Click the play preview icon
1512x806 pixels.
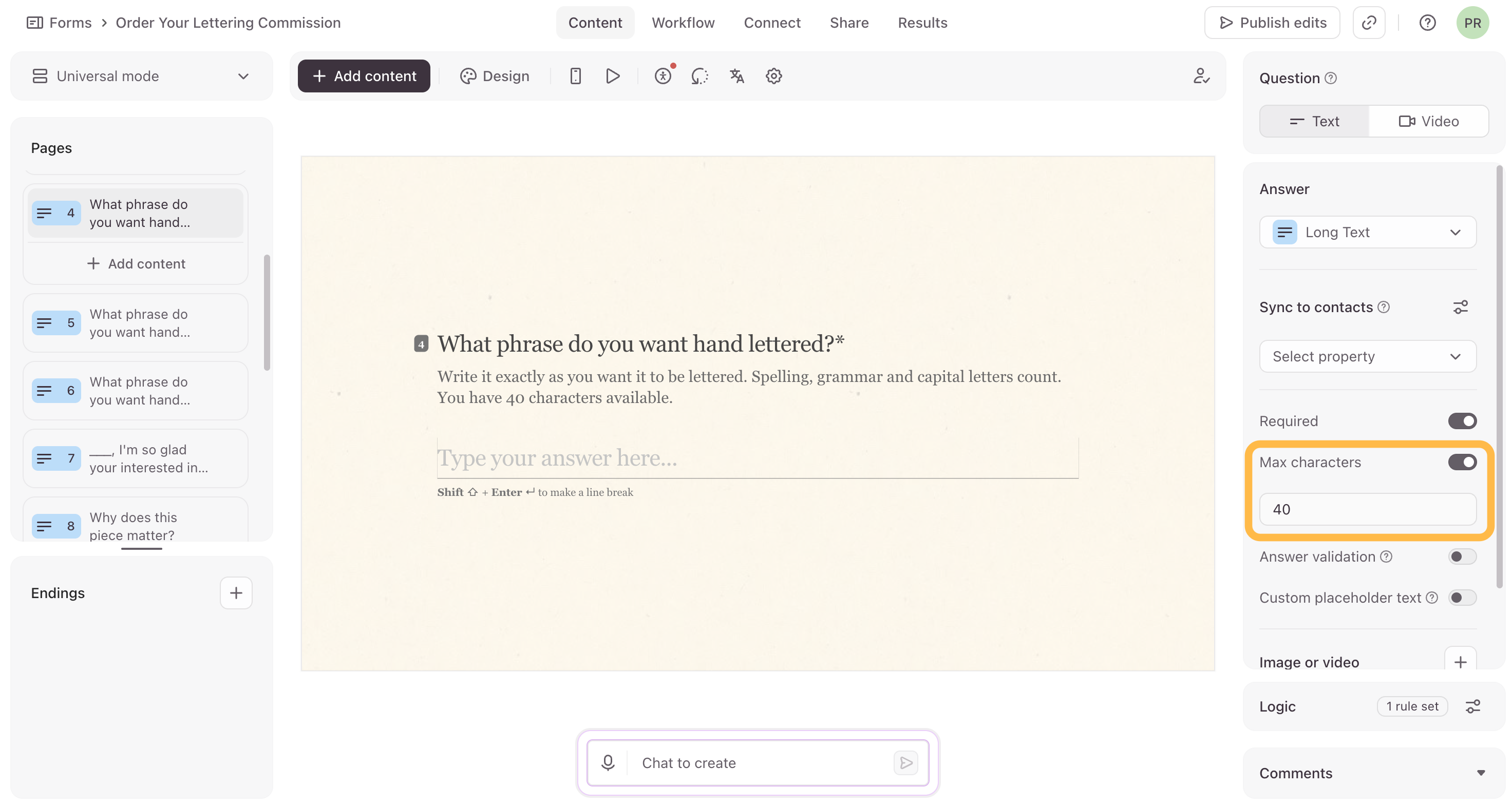point(612,76)
